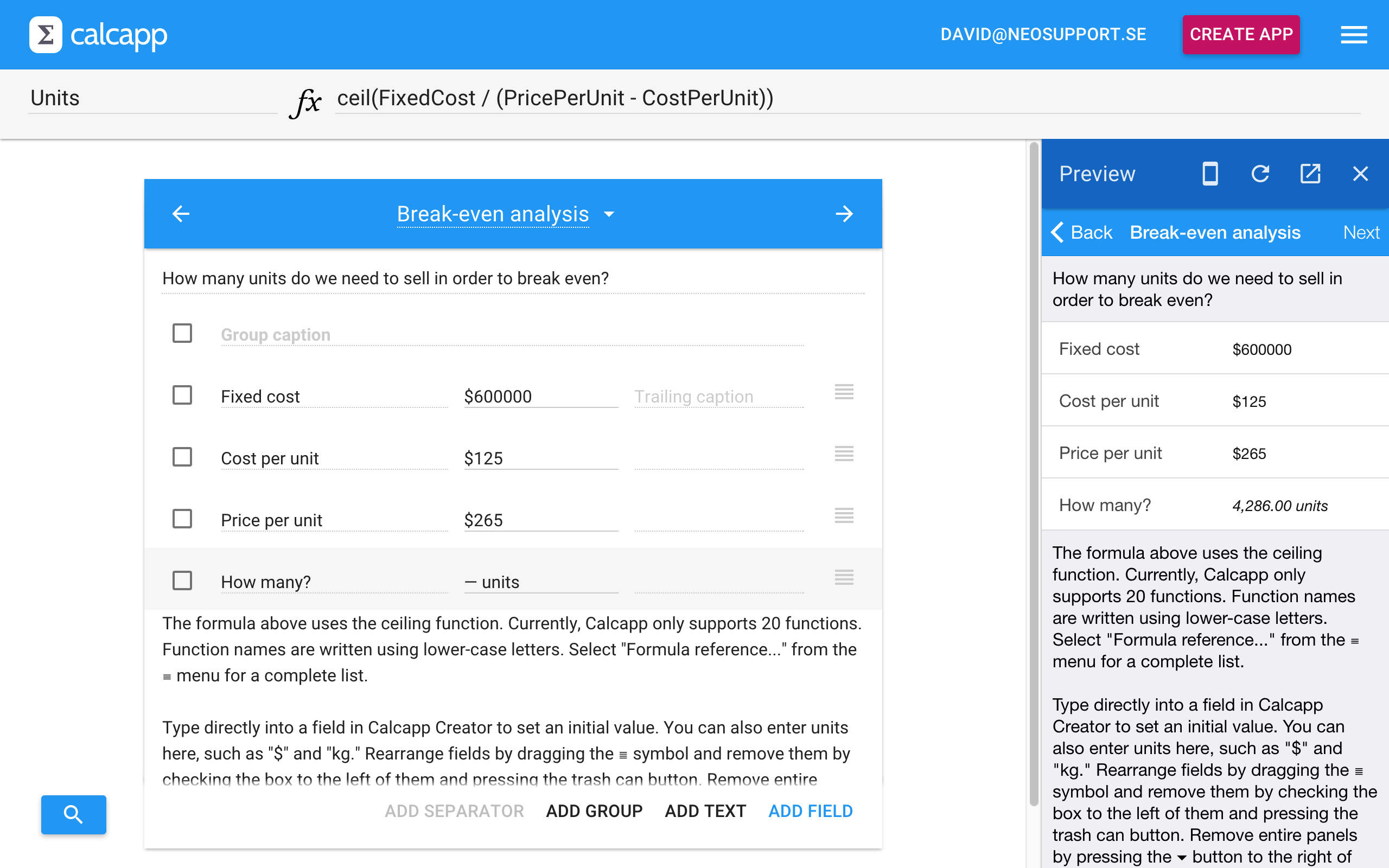Click the Group caption input

512,335
